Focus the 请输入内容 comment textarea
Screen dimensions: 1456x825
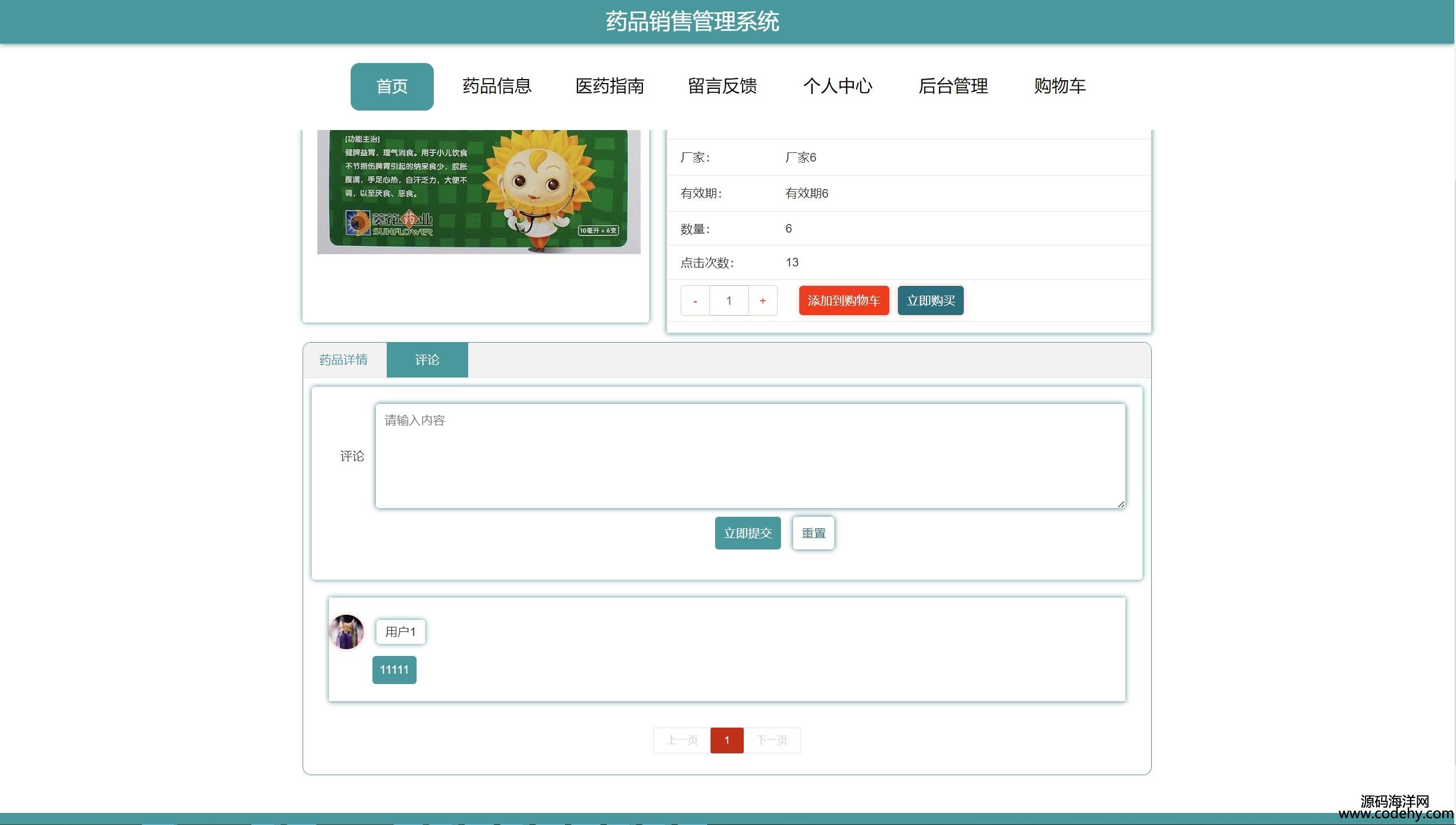[x=750, y=456]
